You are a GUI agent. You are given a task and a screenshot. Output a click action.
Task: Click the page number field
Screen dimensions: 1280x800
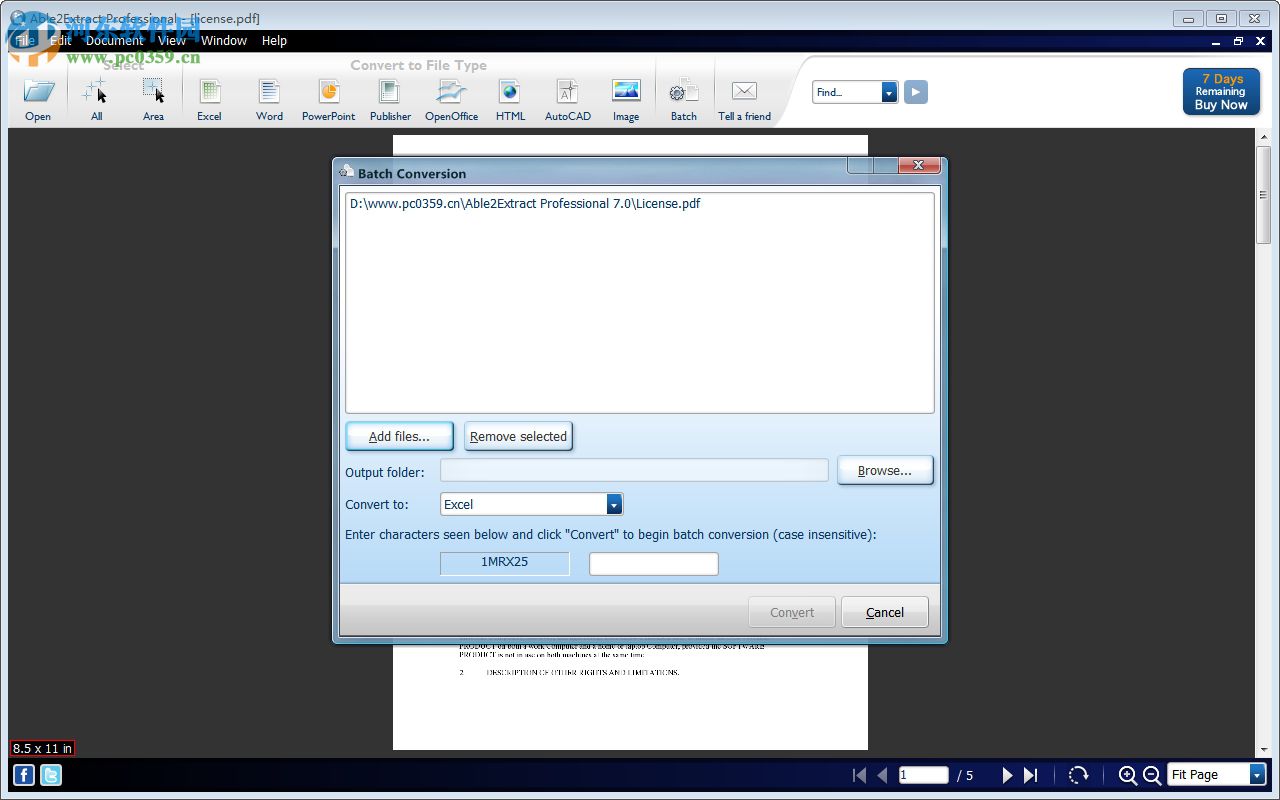point(923,775)
